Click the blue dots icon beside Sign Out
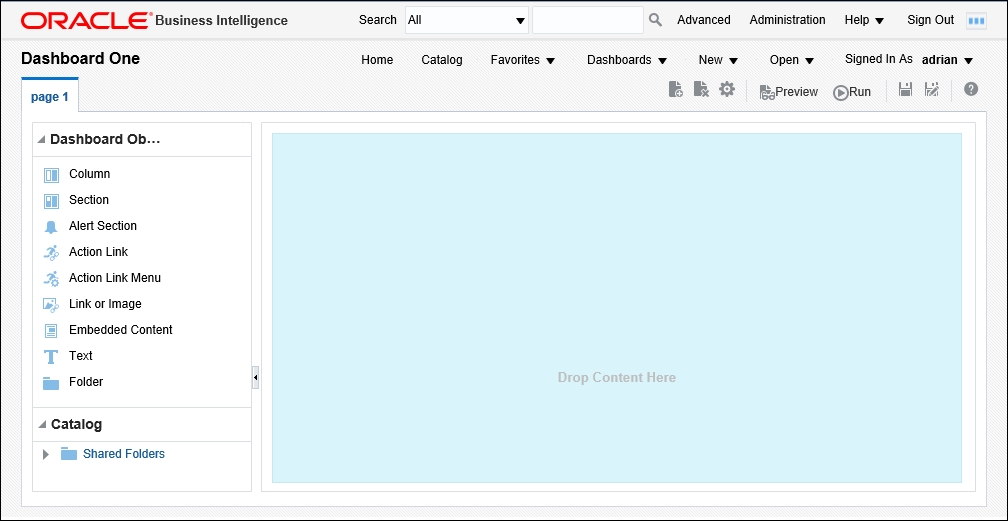This screenshot has height=521, width=1008. coord(976,21)
